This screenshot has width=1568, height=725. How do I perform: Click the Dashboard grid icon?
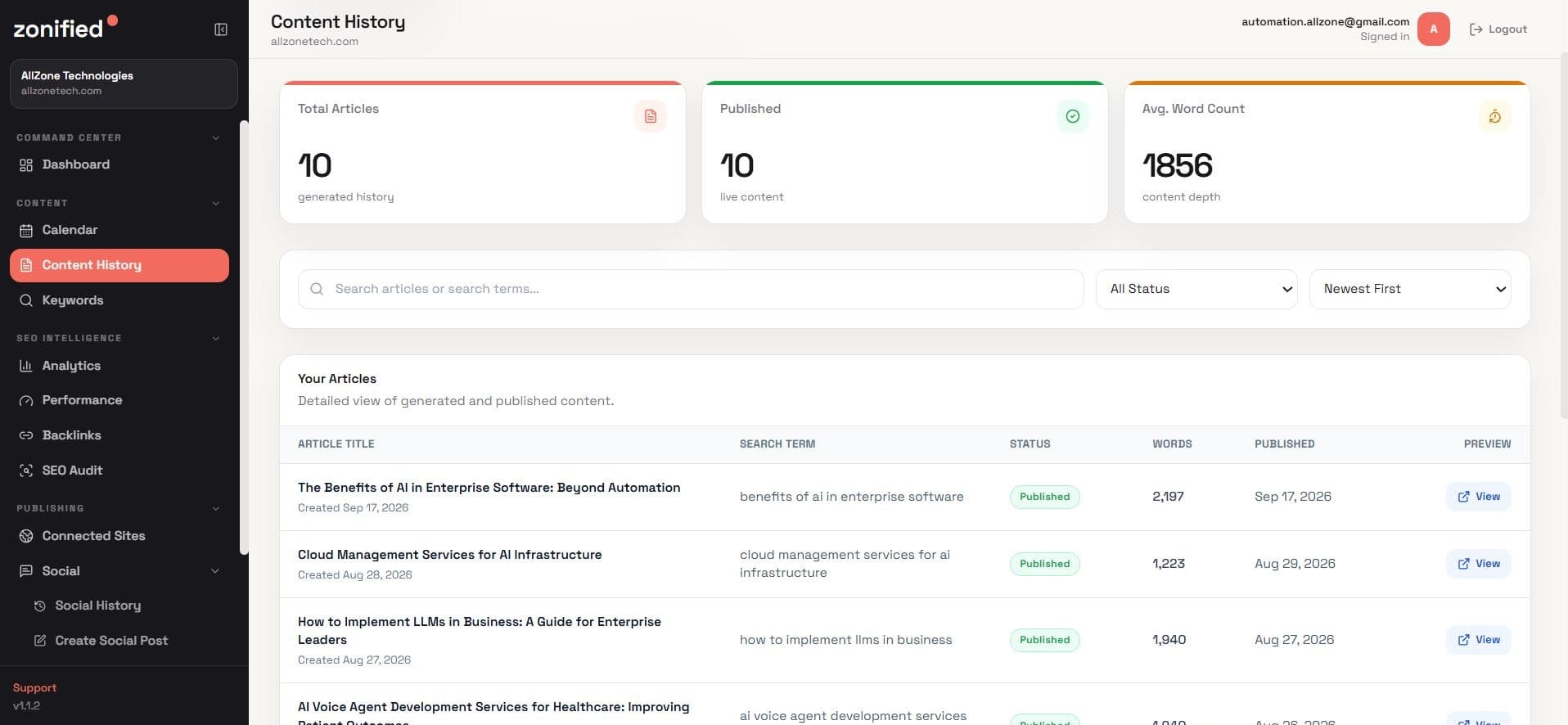click(26, 165)
